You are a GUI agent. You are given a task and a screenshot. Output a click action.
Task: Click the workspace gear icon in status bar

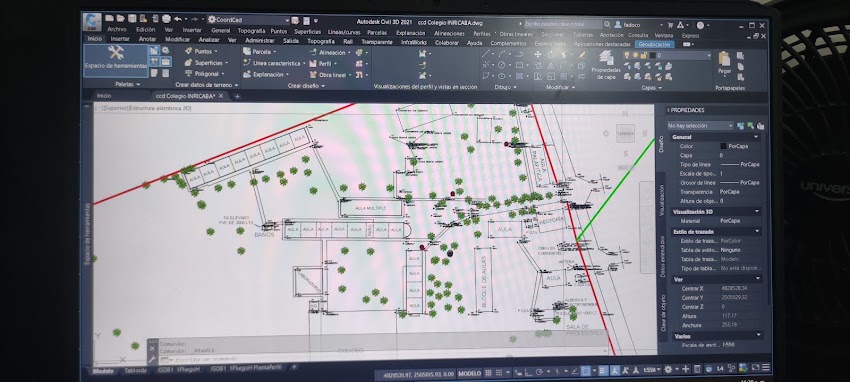click(668, 369)
